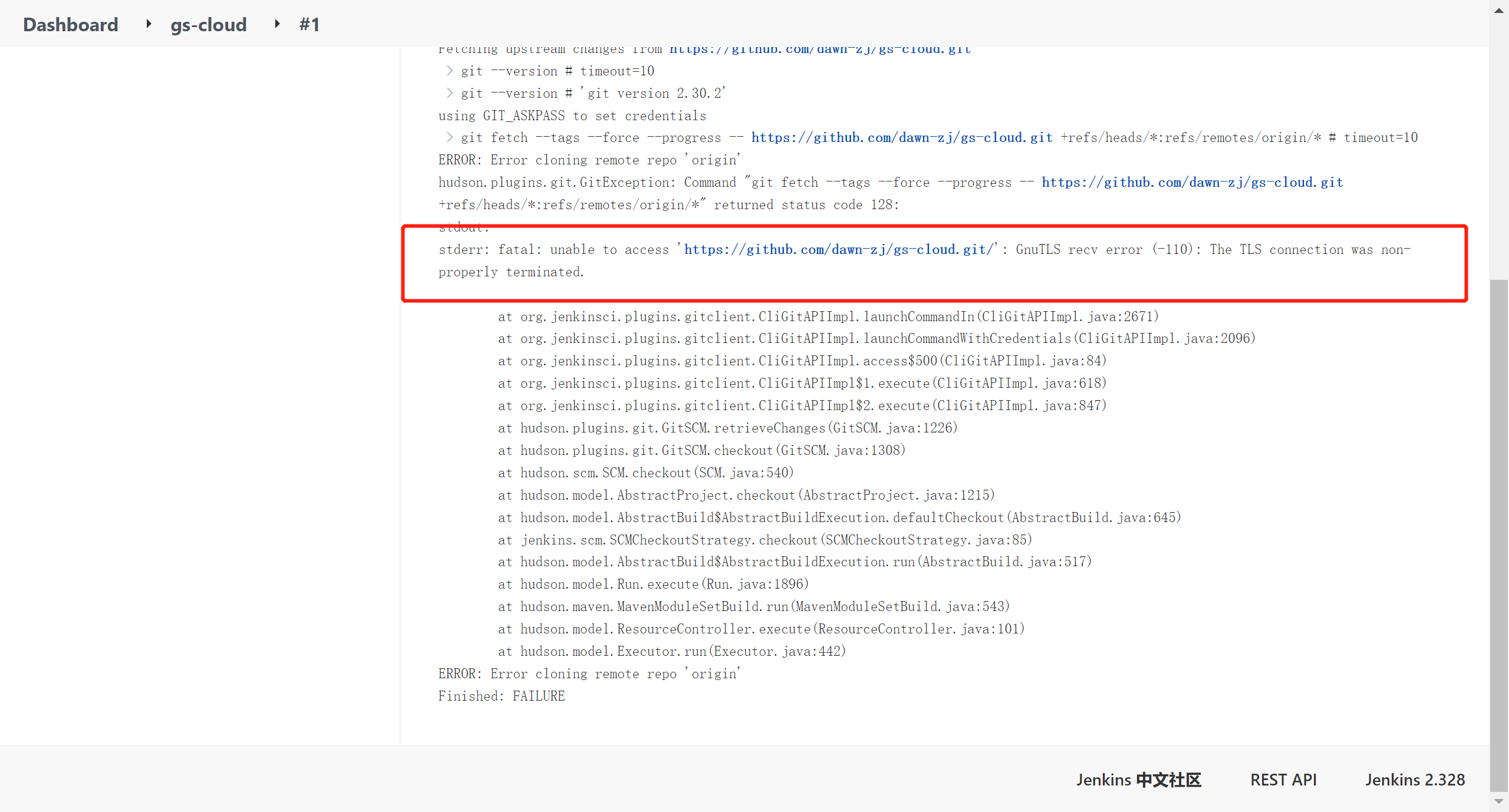
Task: Click the Jenkins 2.328 version link
Action: coord(1415,779)
